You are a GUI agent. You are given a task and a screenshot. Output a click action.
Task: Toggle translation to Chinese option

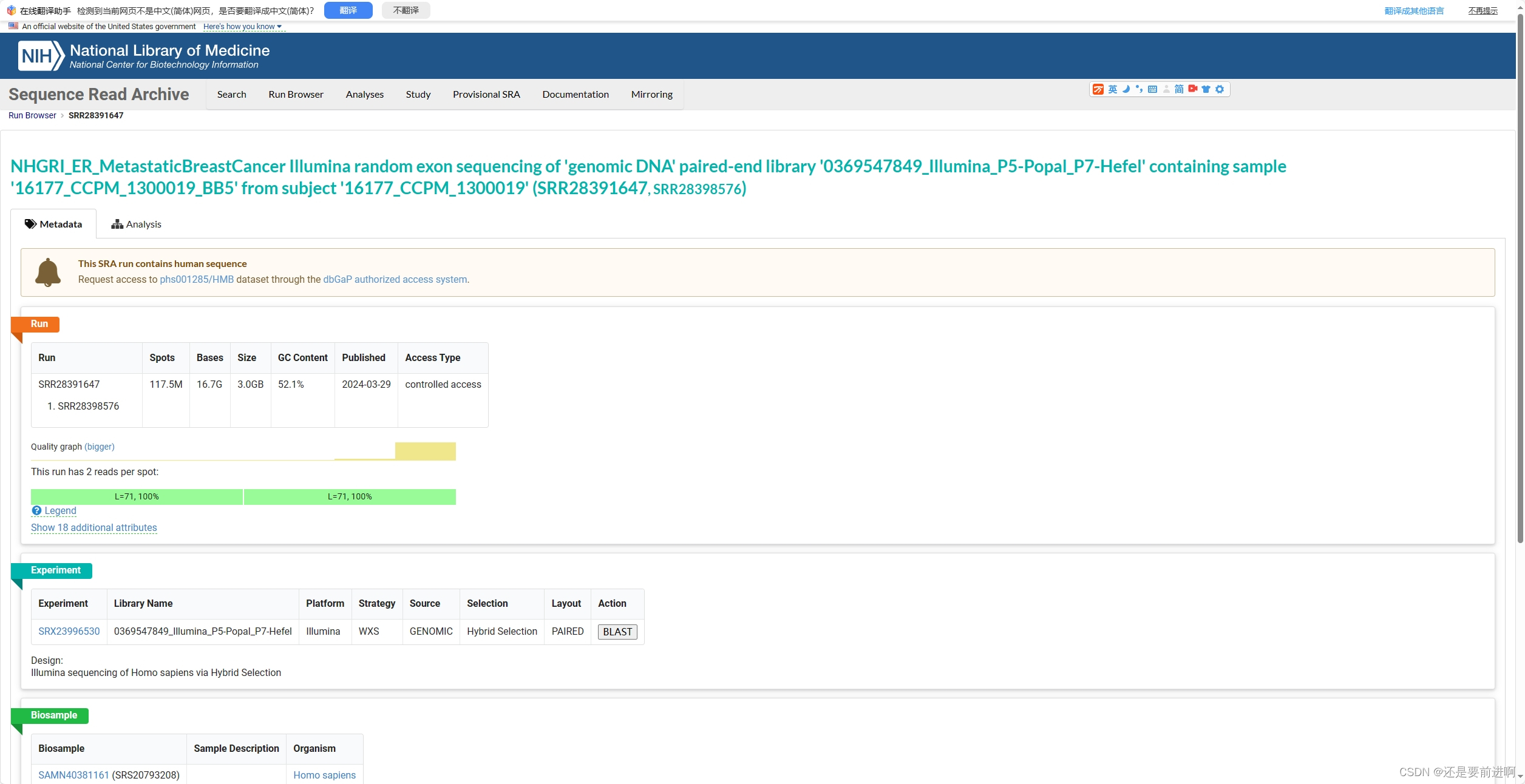(349, 9)
